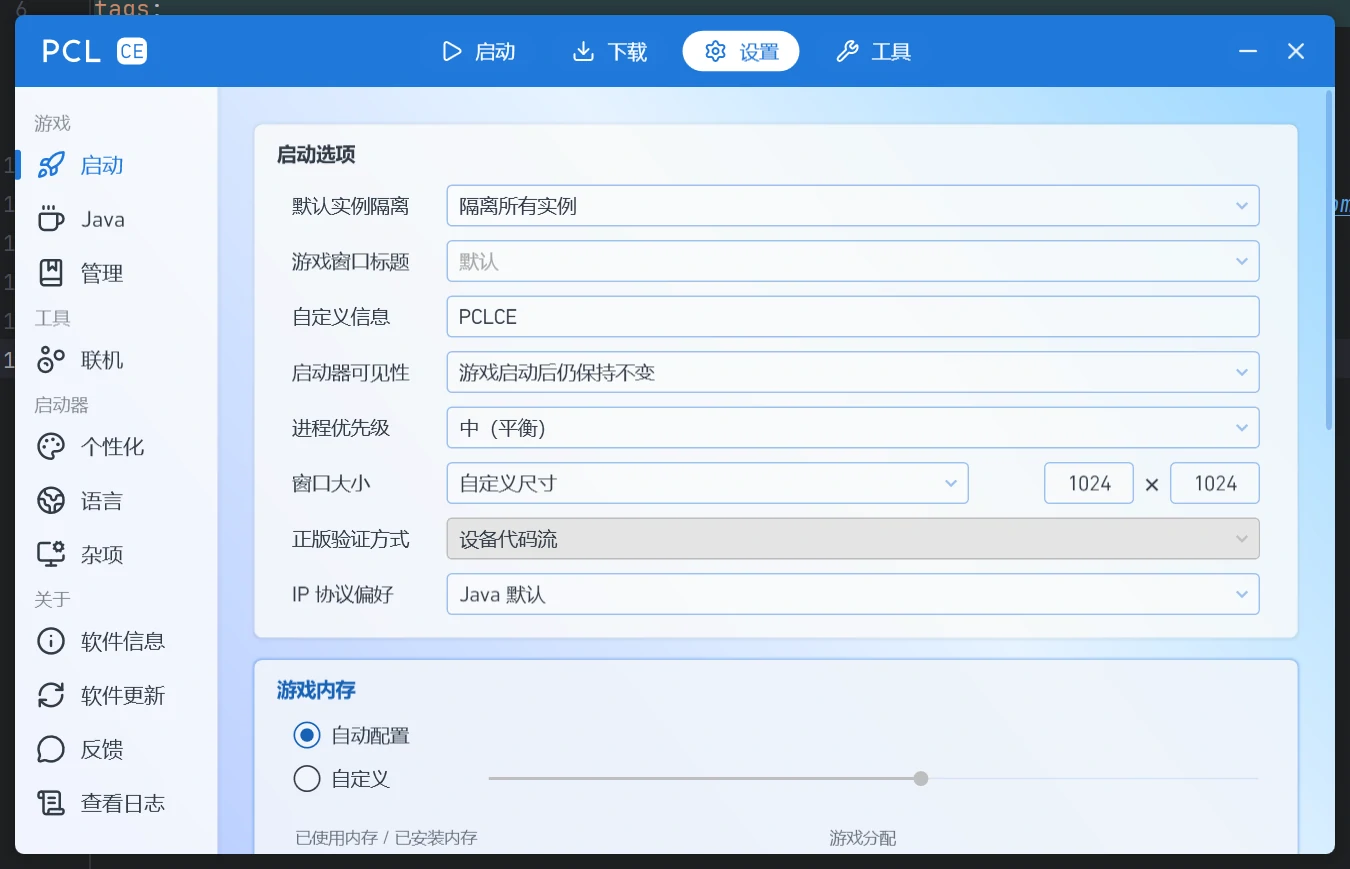Image resolution: width=1350 pixels, height=869 pixels.
Task: Select the 自定义 memory radio button
Action: coord(307,778)
